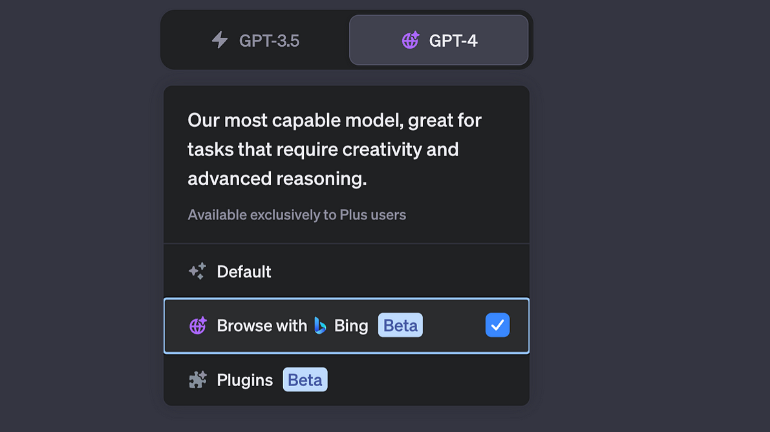Click empty area right of Plugins Beta badge
This screenshot has height=432, width=770.
pyautogui.click(x=430, y=380)
